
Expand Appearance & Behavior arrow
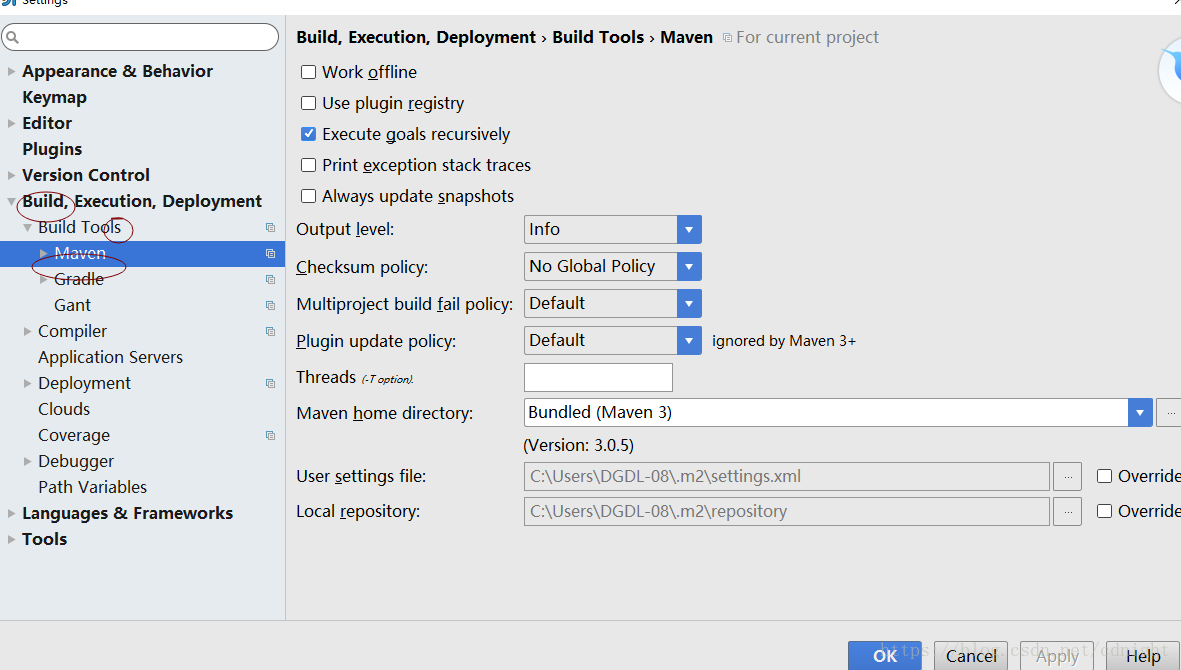coord(11,72)
